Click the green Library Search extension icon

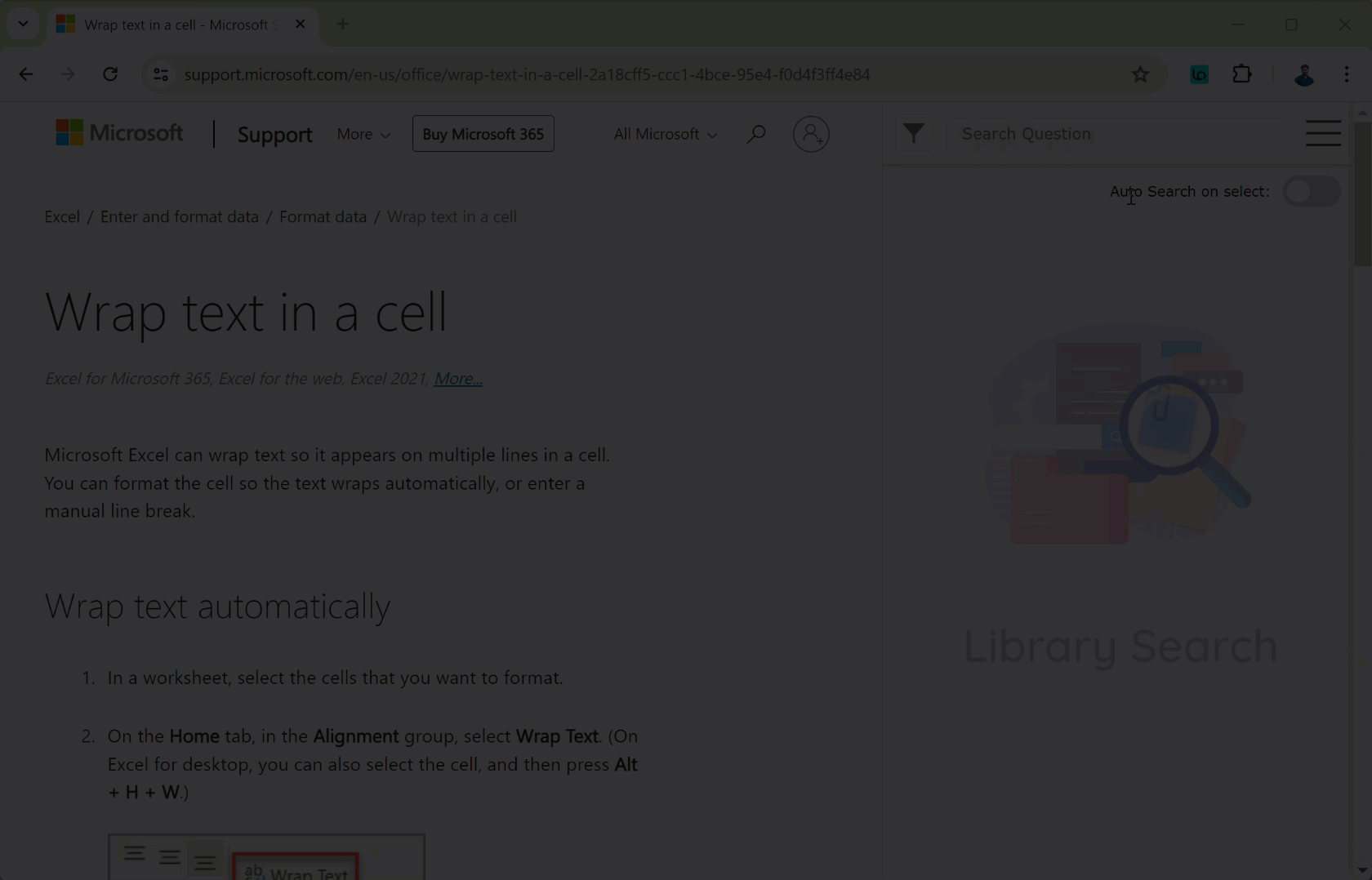pyautogui.click(x=1199, y=74)
